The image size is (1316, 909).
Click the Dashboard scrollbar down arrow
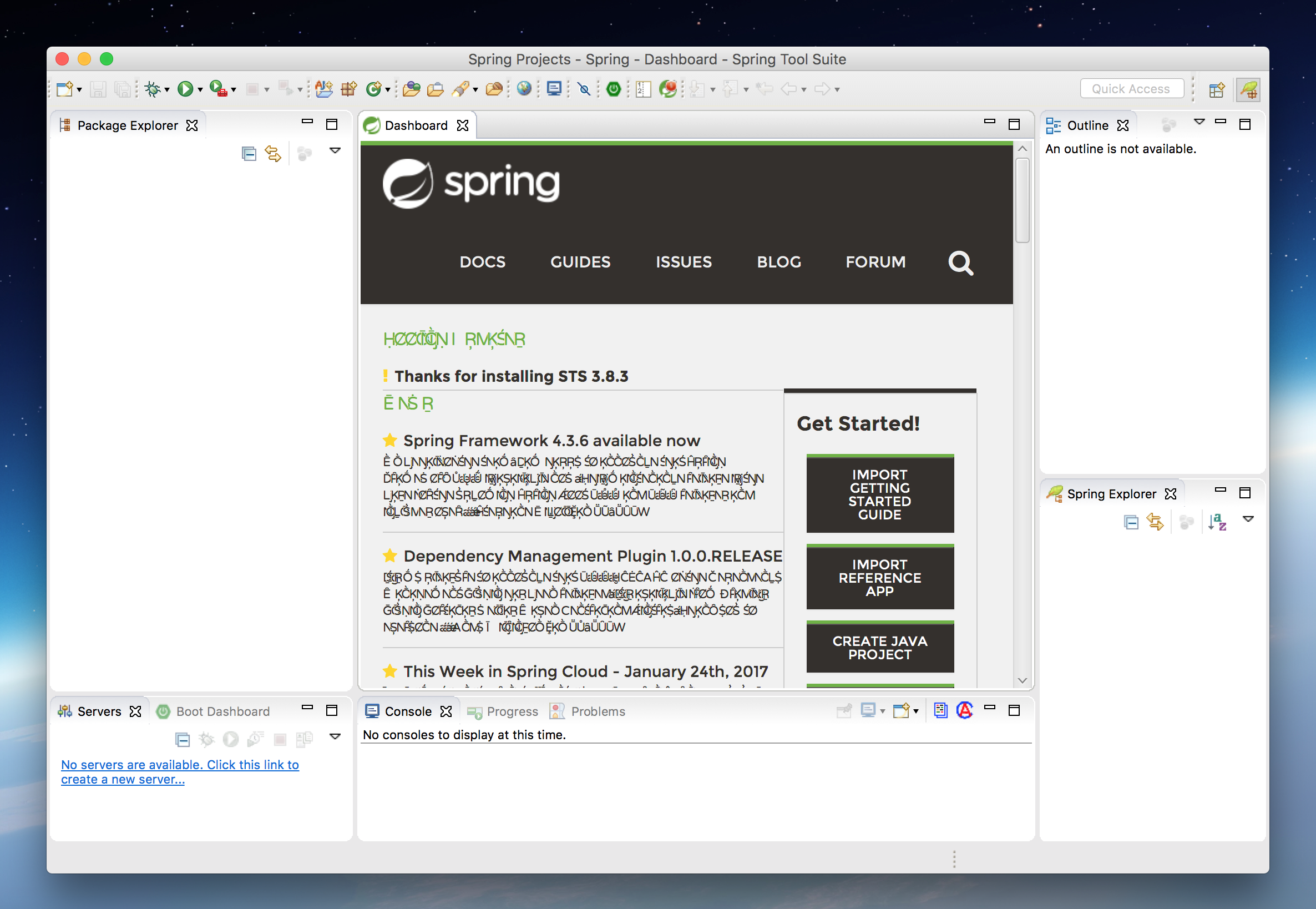click(1023, 680)
